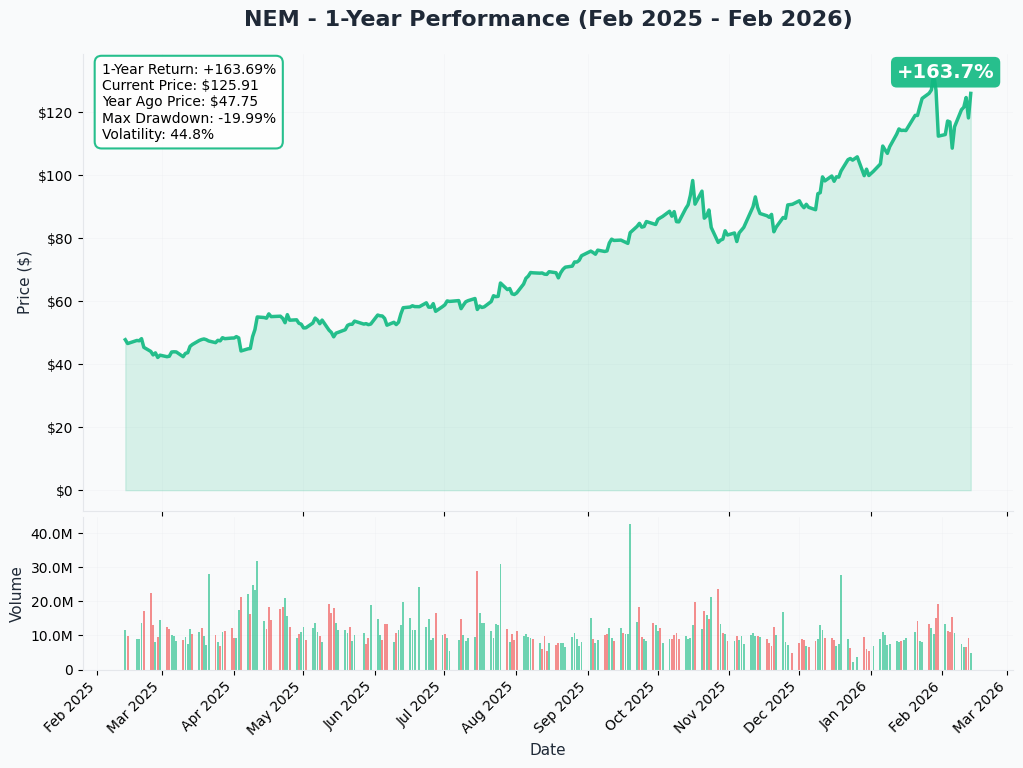The image size is (1023, 768).
Task: Click the Volatility: 44.8% line
Action: [x=158, y=134]
